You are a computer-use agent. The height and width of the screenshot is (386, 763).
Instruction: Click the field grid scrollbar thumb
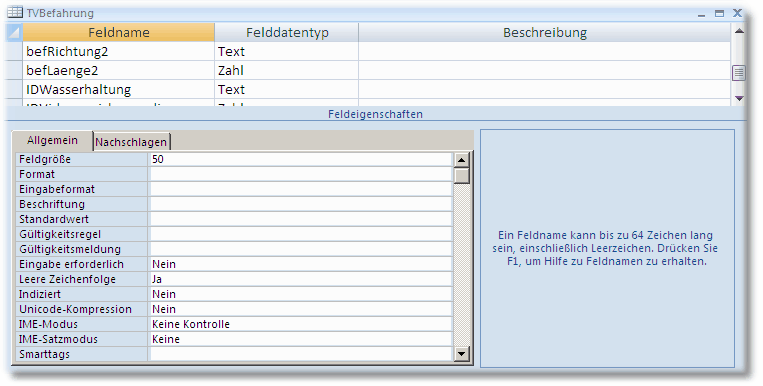tap(739, 73)
